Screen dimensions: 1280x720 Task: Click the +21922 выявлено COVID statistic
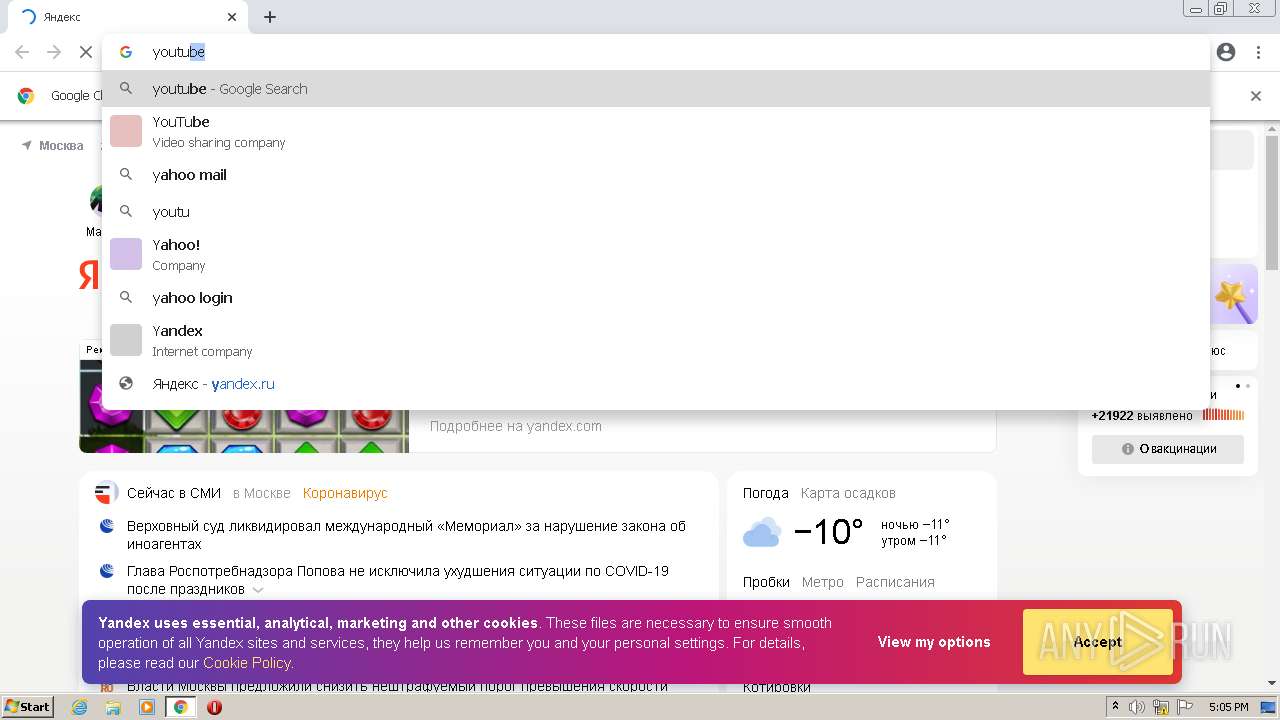click(1142, 415)
